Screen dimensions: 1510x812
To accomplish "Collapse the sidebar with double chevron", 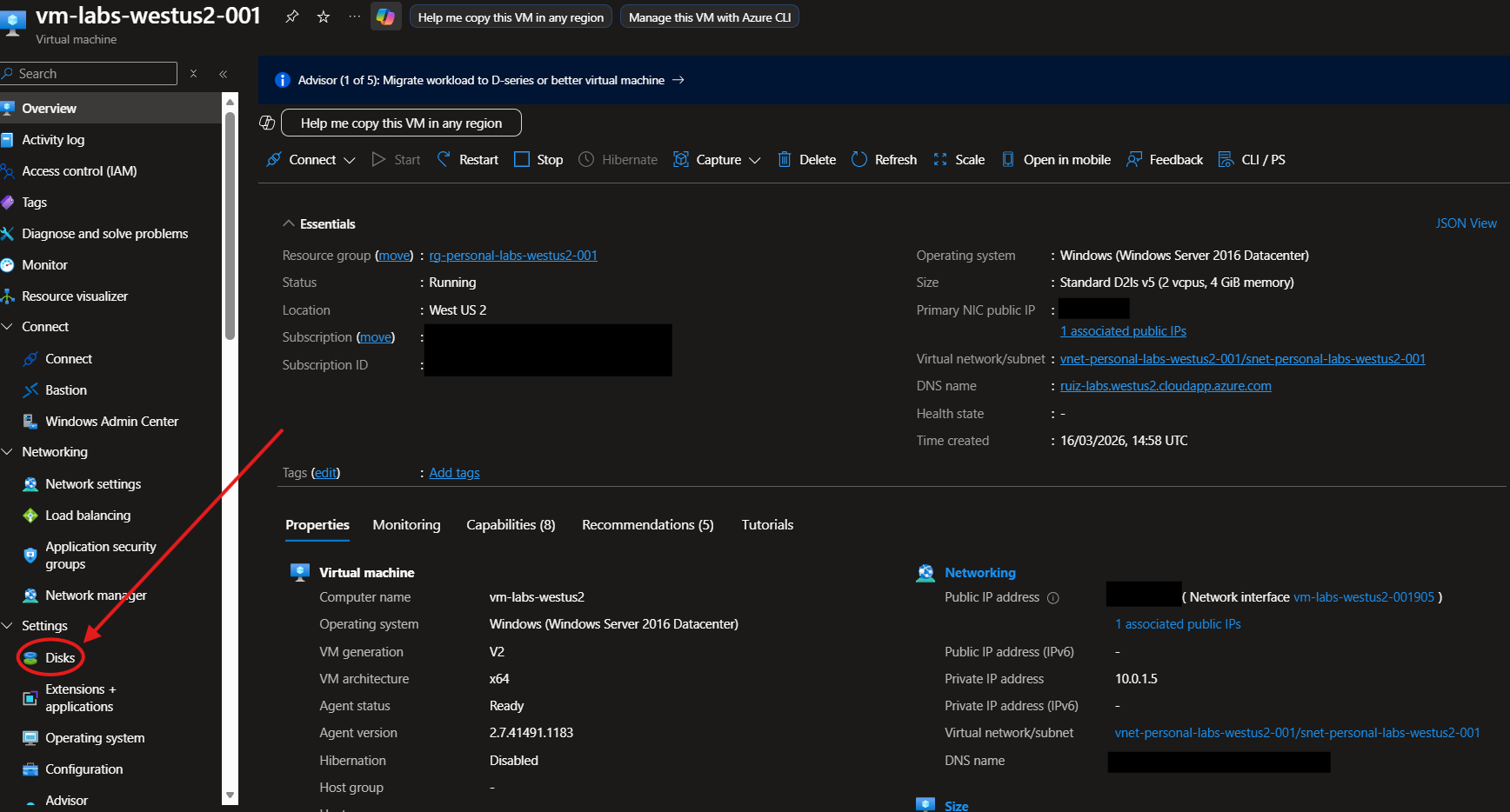I will (224, 74).
